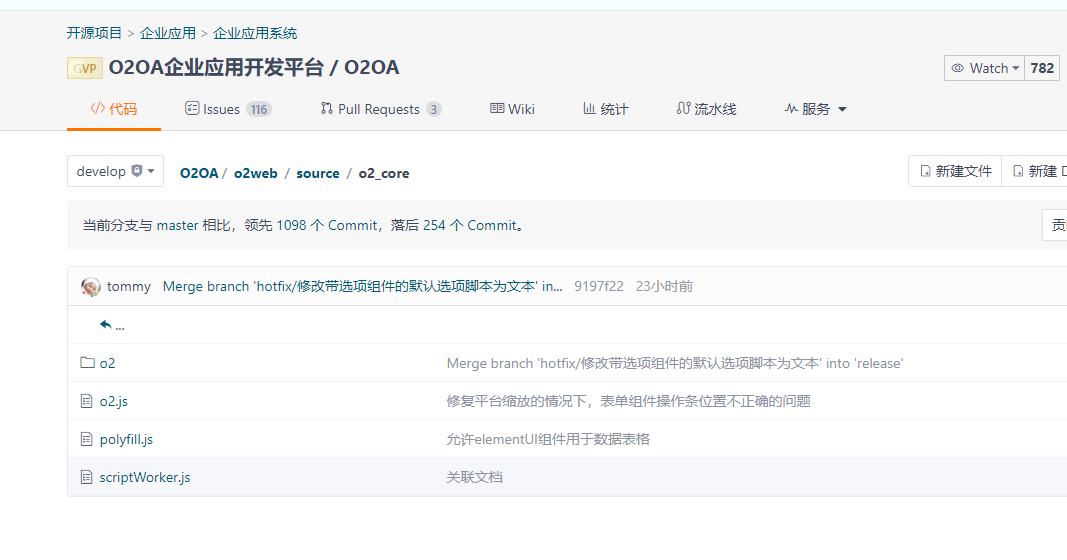Screen dimensions: 1067x560
Task: Click the o2.js file icon
Action: (x=87, y=401)
